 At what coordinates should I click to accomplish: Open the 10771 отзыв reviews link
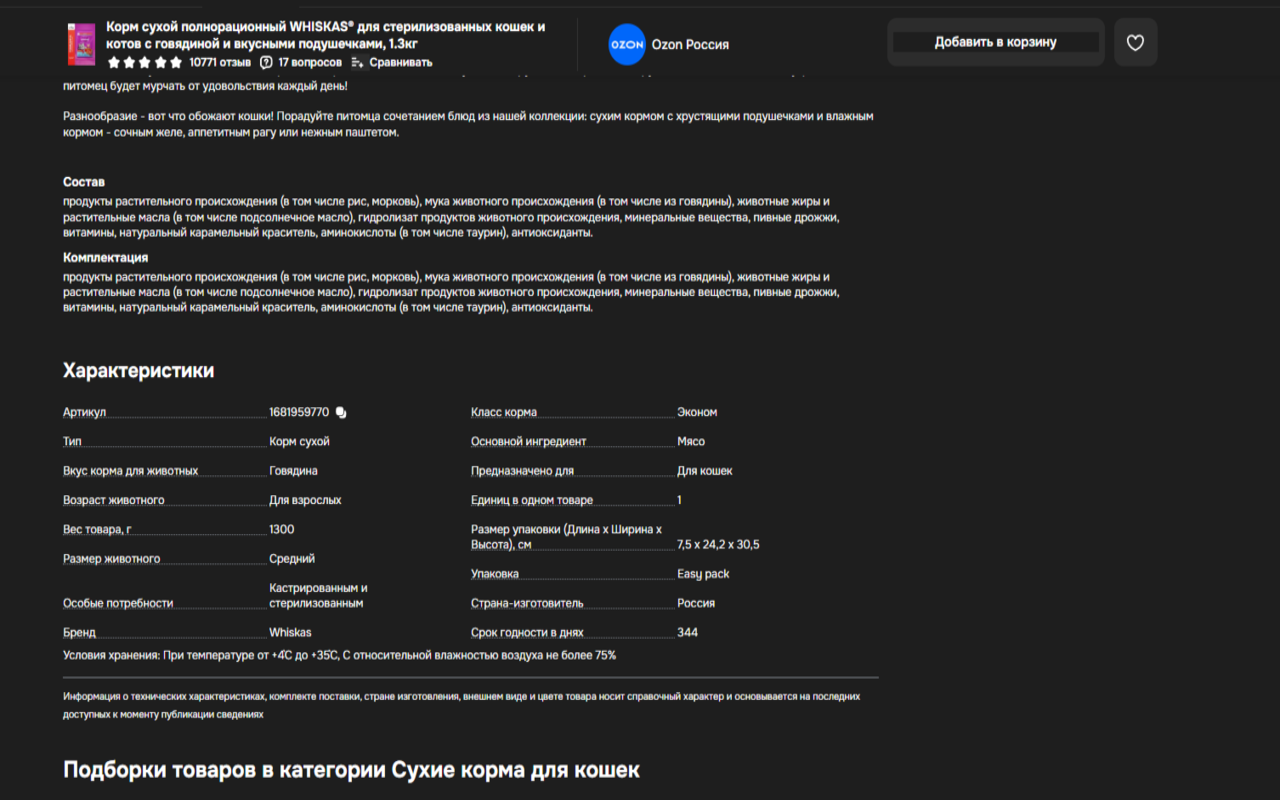point(220,62)
